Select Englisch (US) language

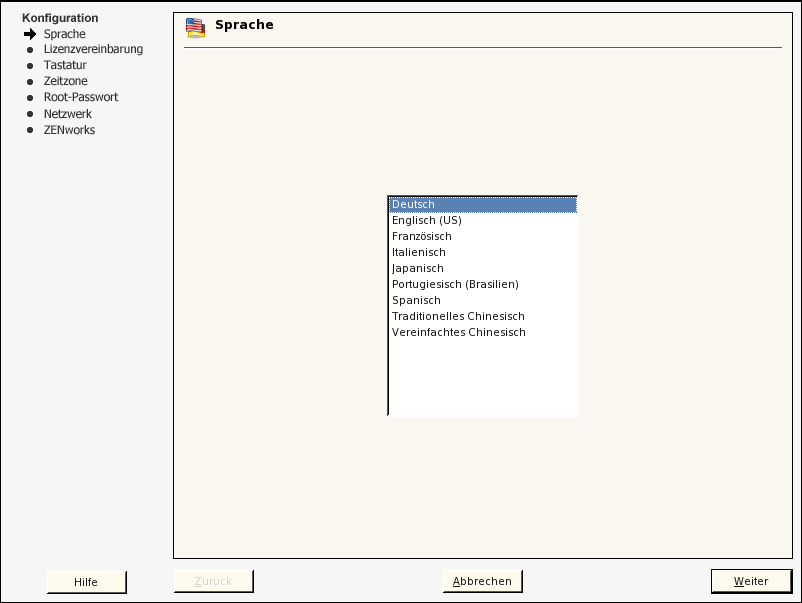[x=483, y=220]
